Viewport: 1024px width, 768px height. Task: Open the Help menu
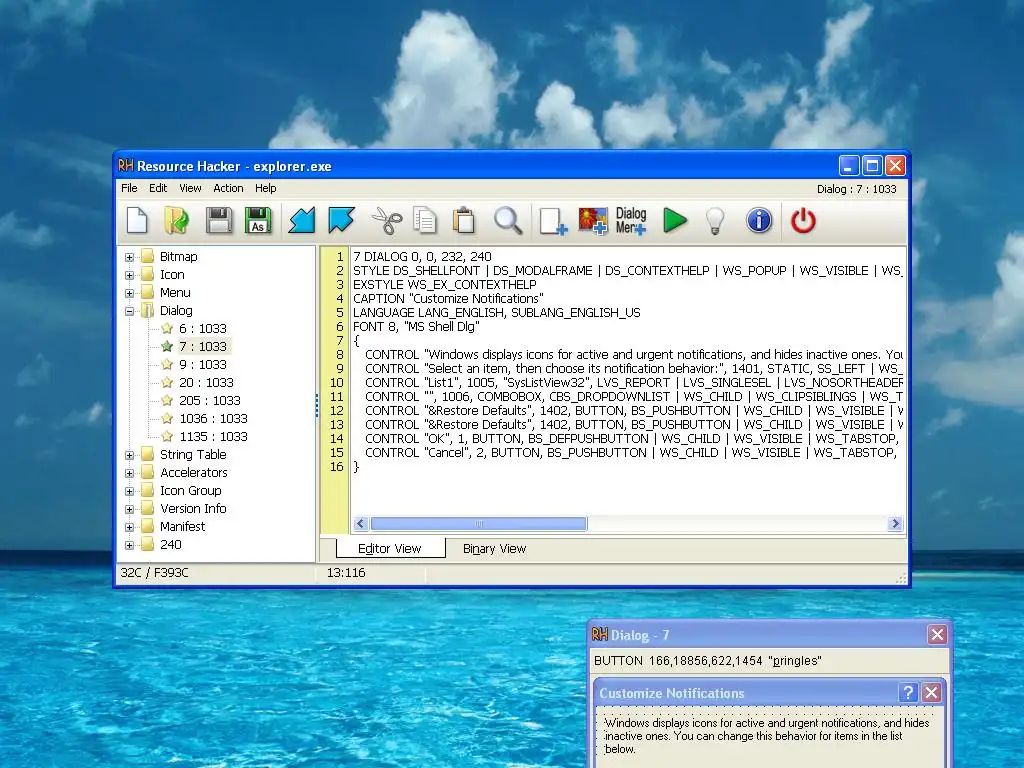265,188
